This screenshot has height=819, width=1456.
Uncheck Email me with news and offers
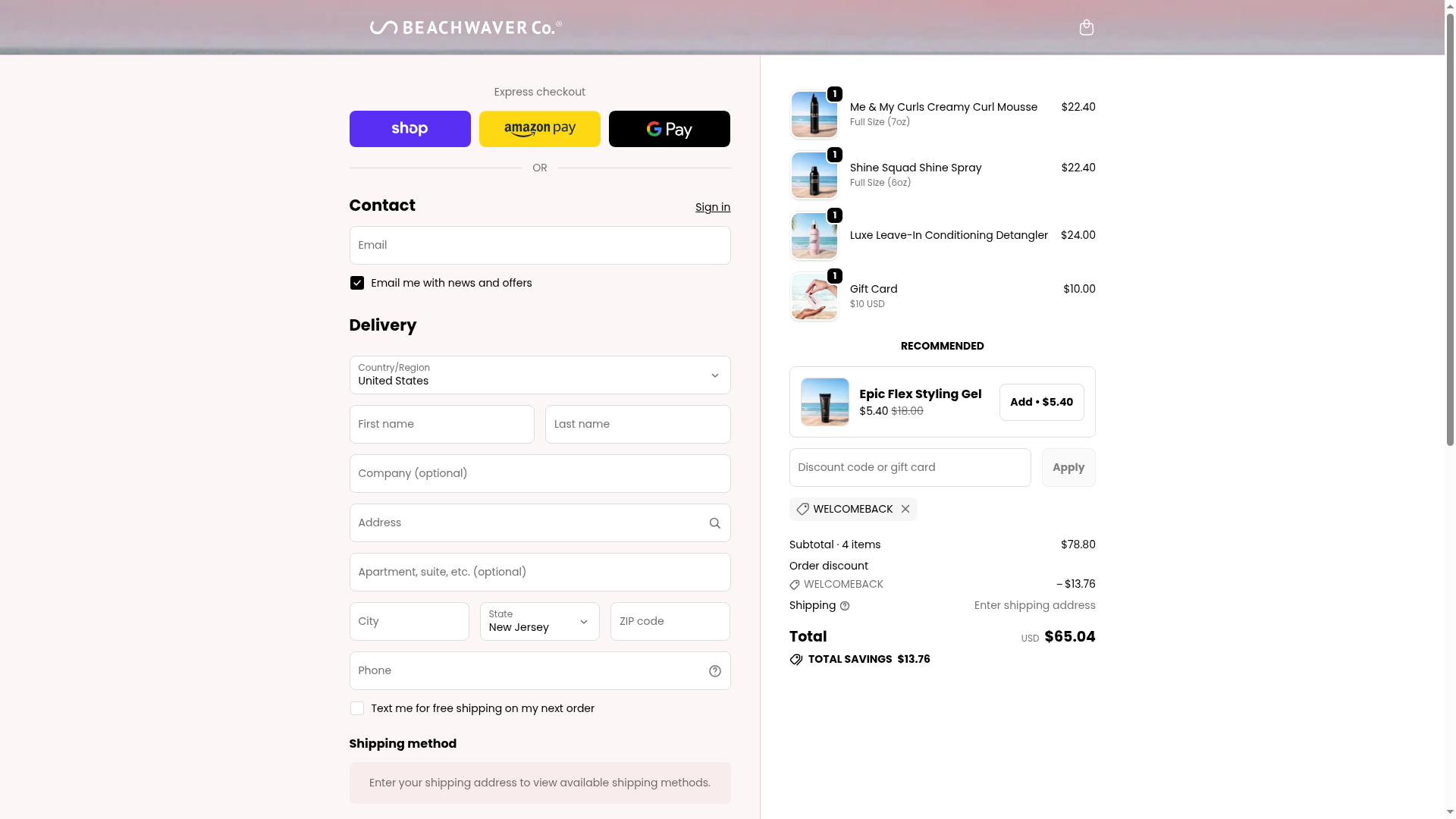tap(357, 283)
